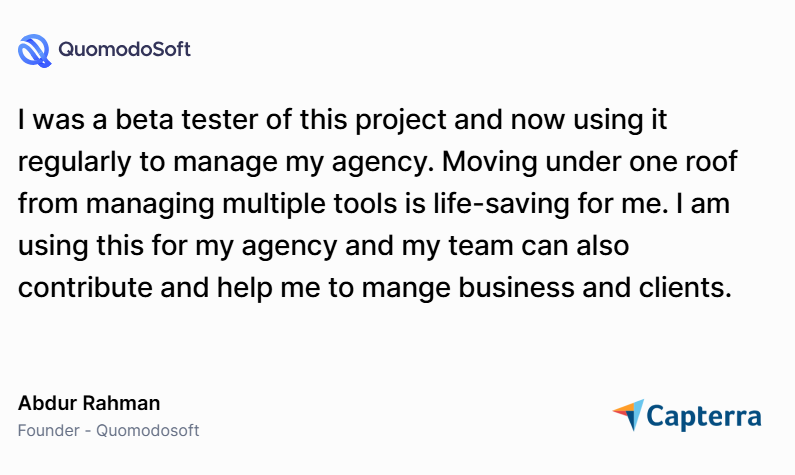Click the Capterra arrow logo icon
The image size is (795, 475).
629,415
